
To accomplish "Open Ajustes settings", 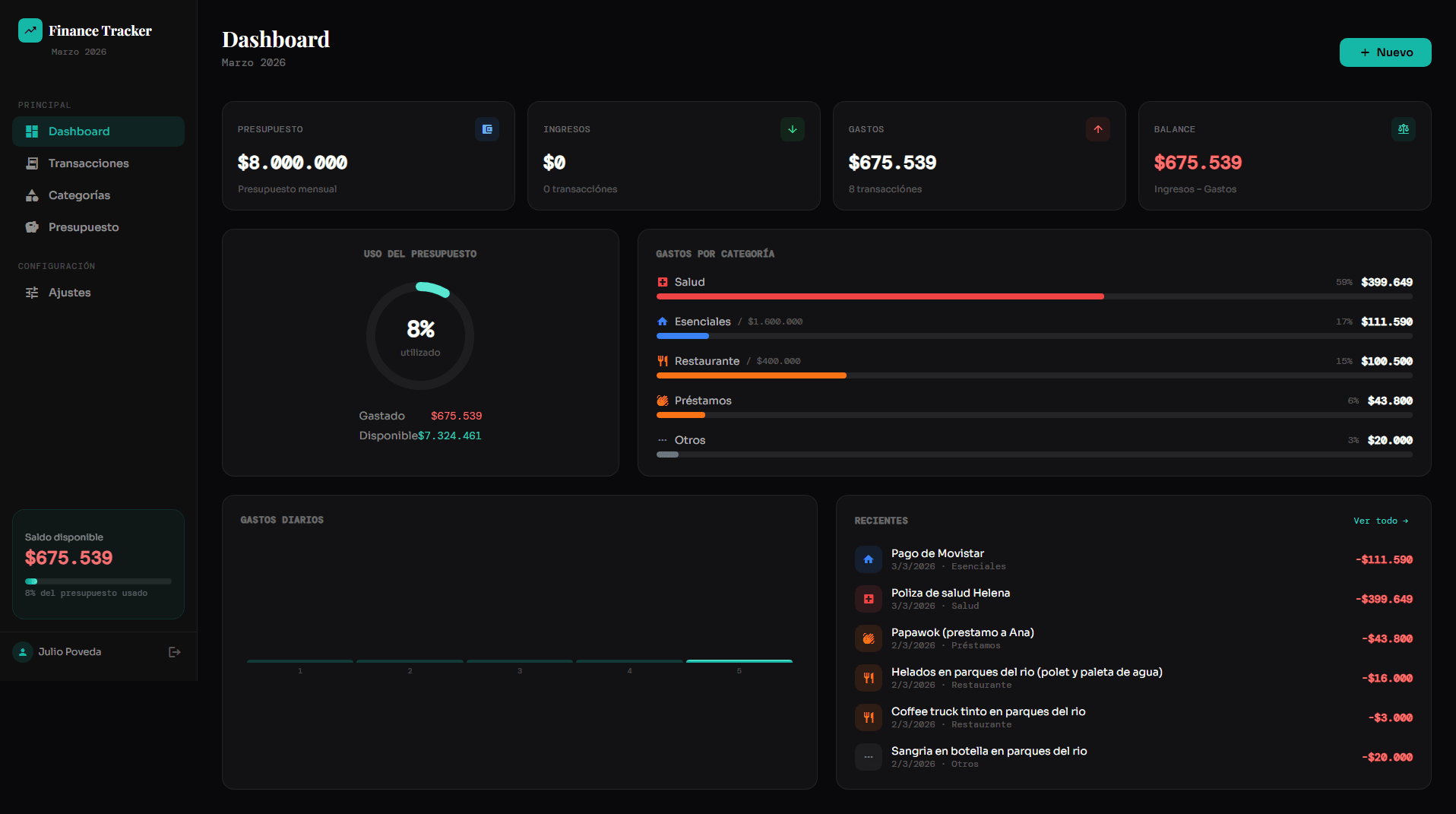I will (69, 293).
